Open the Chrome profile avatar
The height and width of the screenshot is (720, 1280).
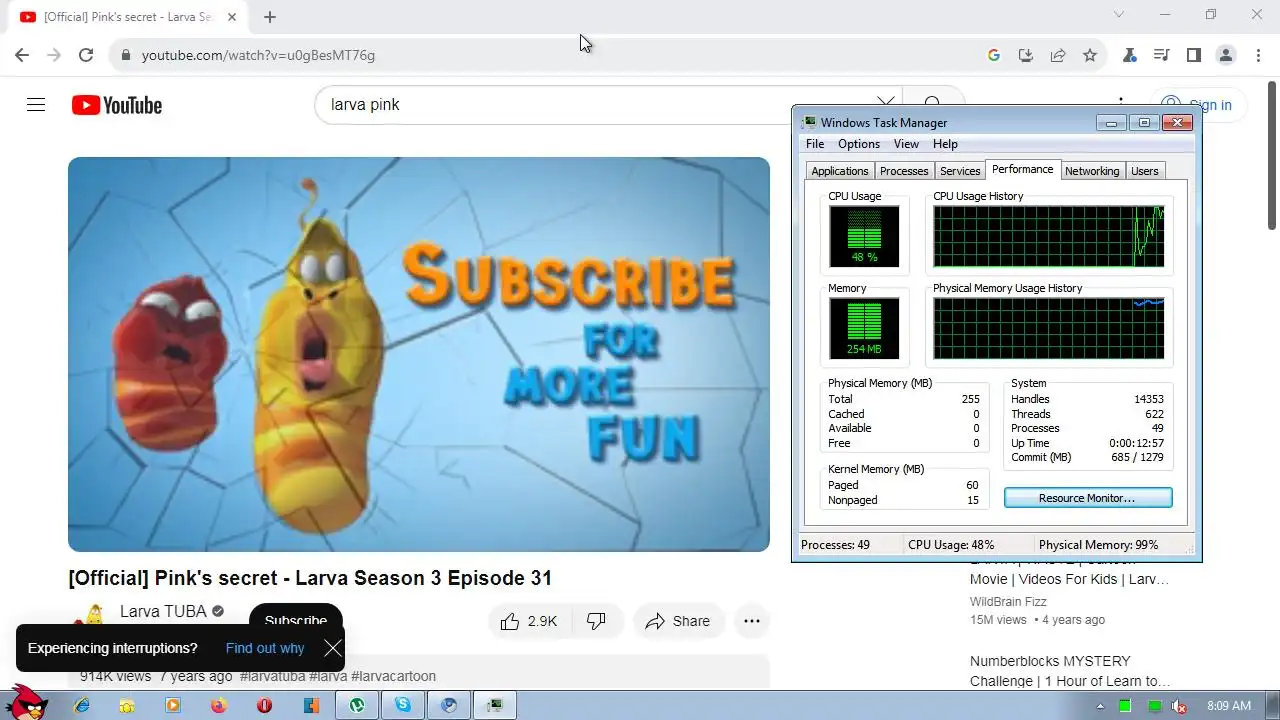1225,55
